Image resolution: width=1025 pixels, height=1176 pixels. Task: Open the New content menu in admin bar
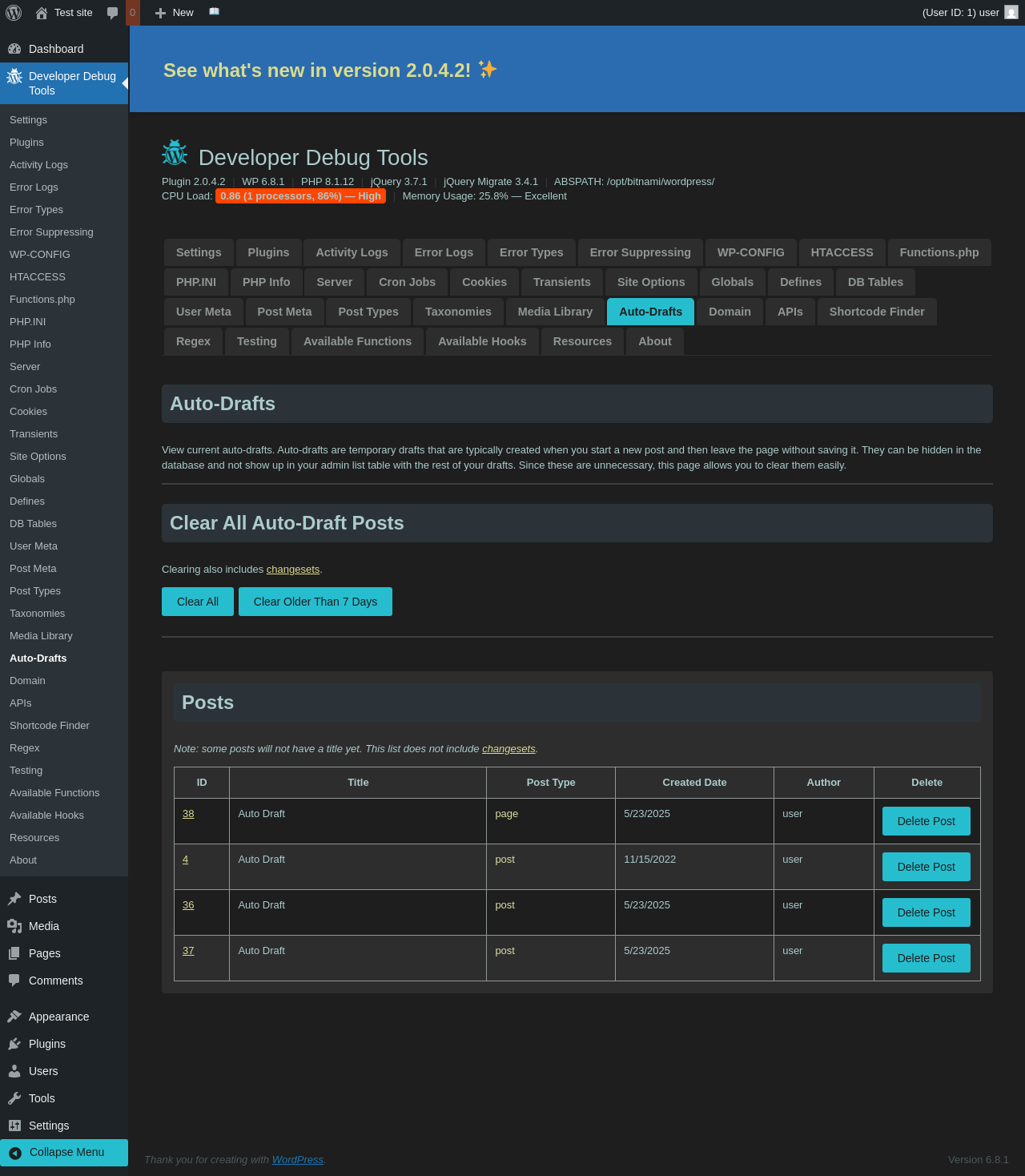[175, 13]
